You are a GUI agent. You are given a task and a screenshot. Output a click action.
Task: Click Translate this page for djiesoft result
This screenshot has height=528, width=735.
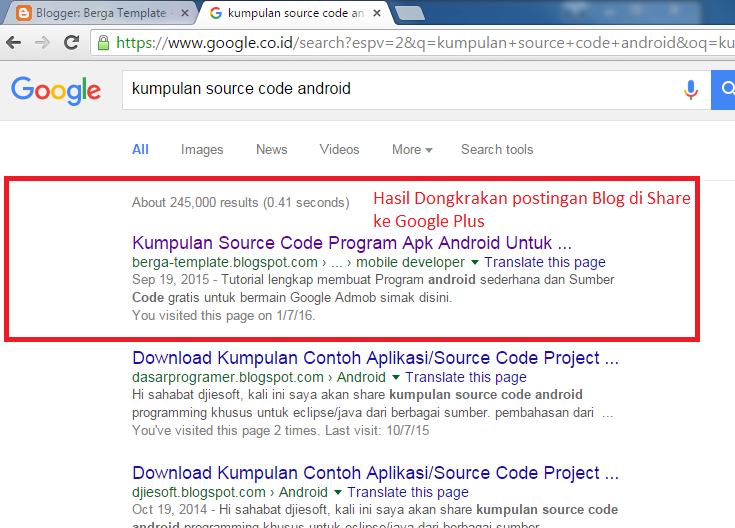[x=408, y=492]
